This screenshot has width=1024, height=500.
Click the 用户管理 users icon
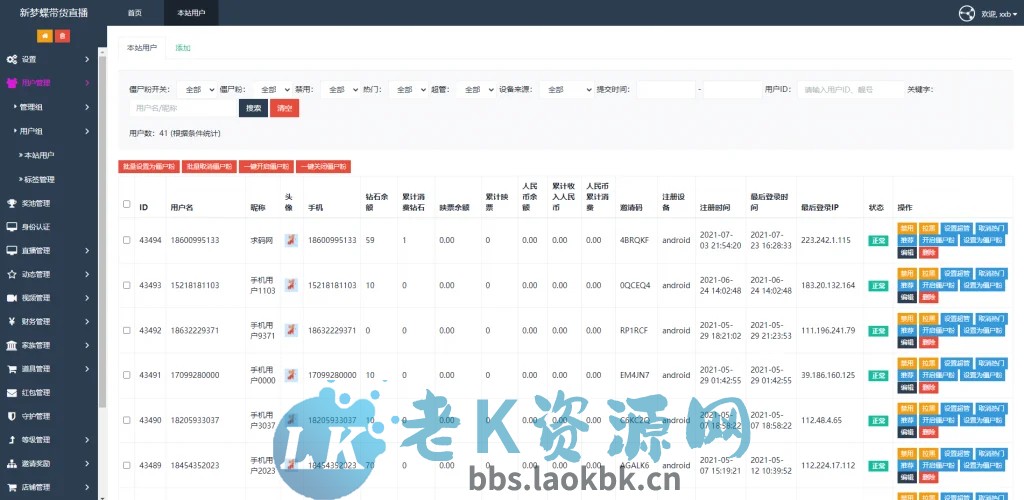12,83
